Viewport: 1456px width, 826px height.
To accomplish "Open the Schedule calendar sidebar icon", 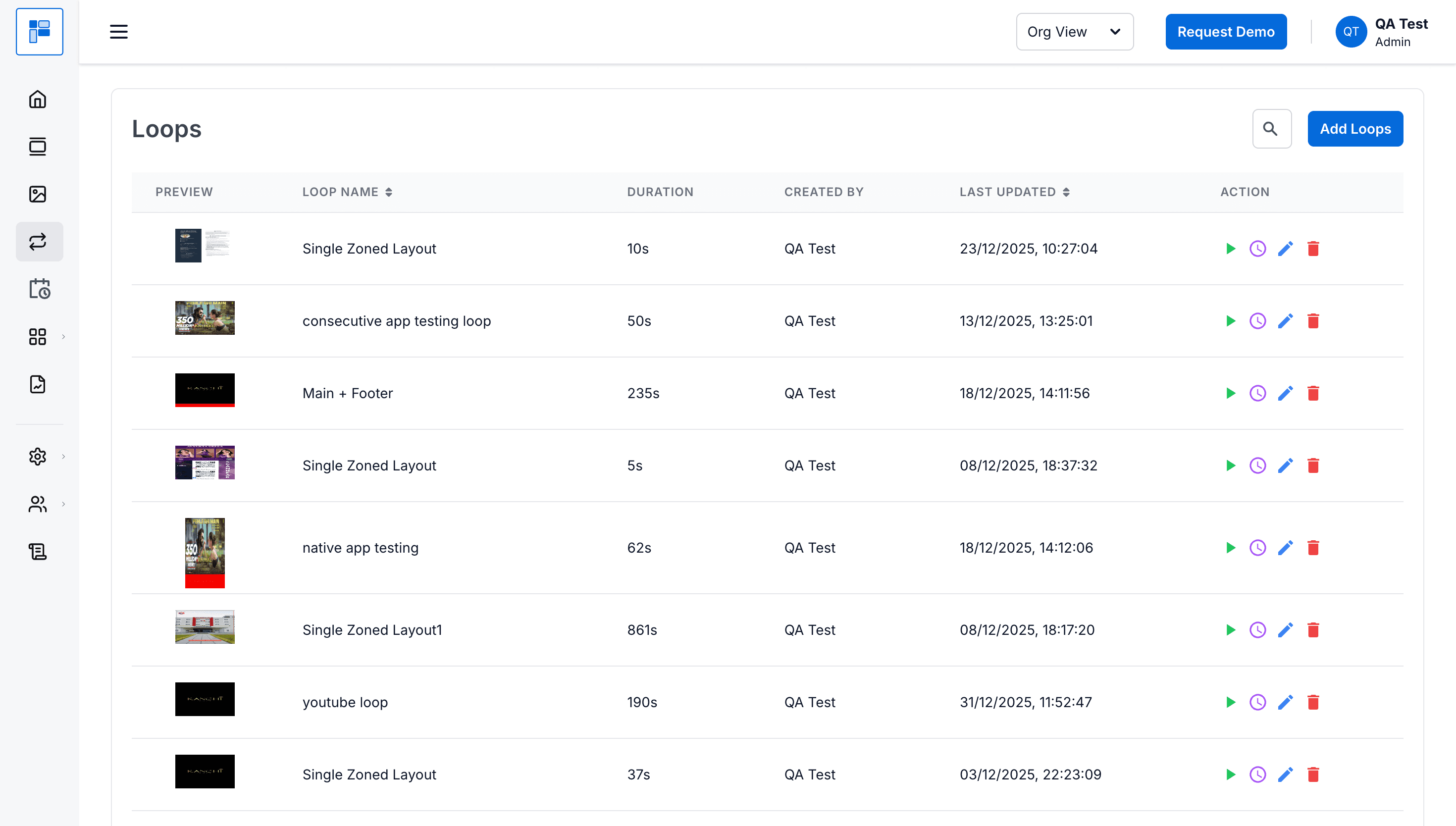I will point(39,289).
